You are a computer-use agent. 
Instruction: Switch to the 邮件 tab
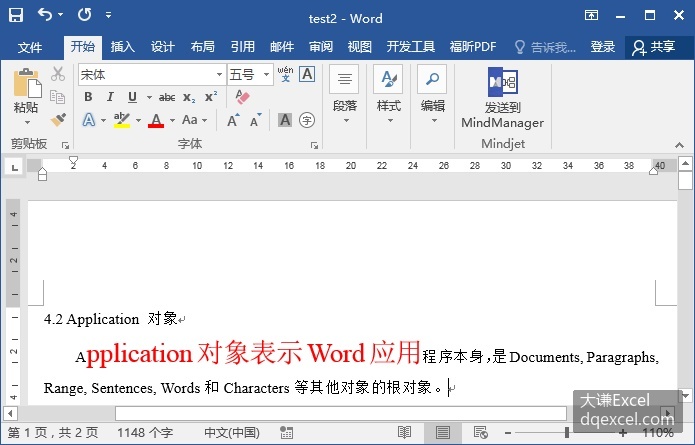click(x=282, y=47)
